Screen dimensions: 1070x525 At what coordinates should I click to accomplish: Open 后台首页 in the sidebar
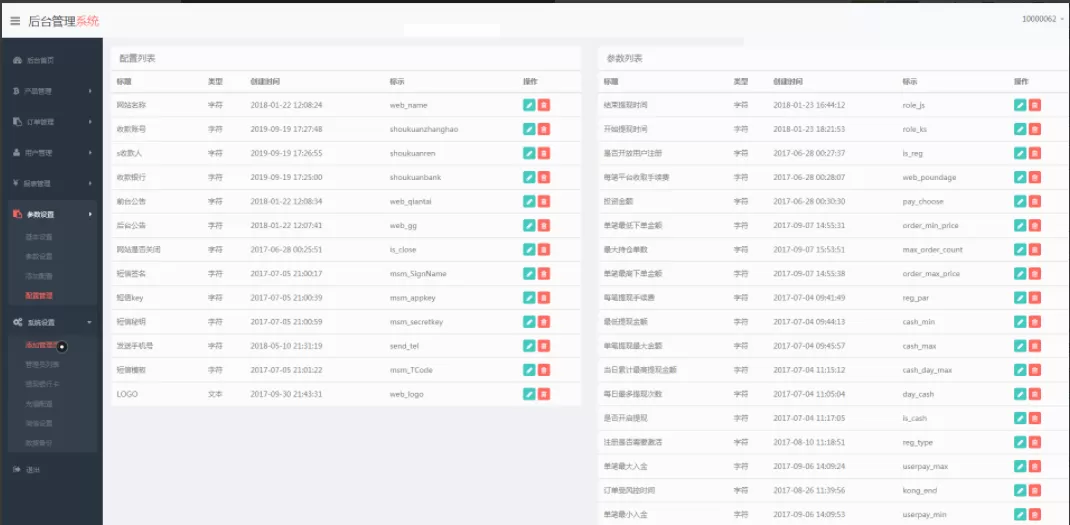[x=41, y=60]
